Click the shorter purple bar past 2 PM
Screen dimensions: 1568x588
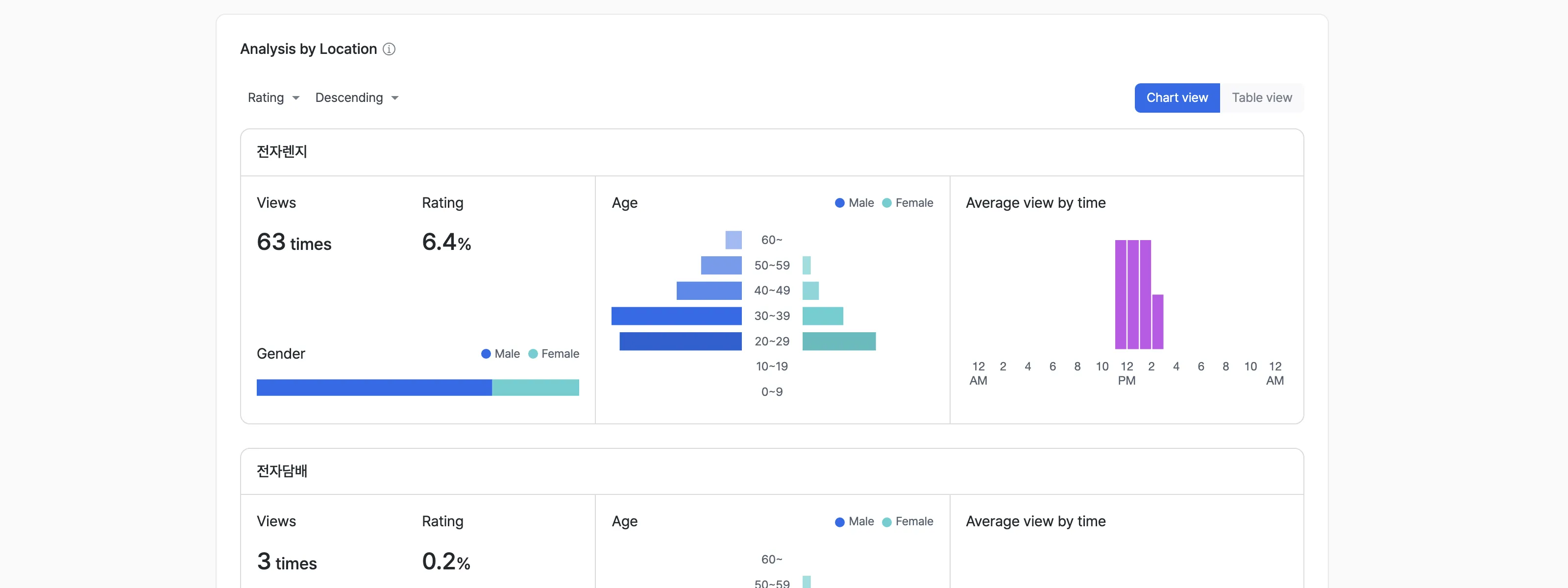point(1158,322)
